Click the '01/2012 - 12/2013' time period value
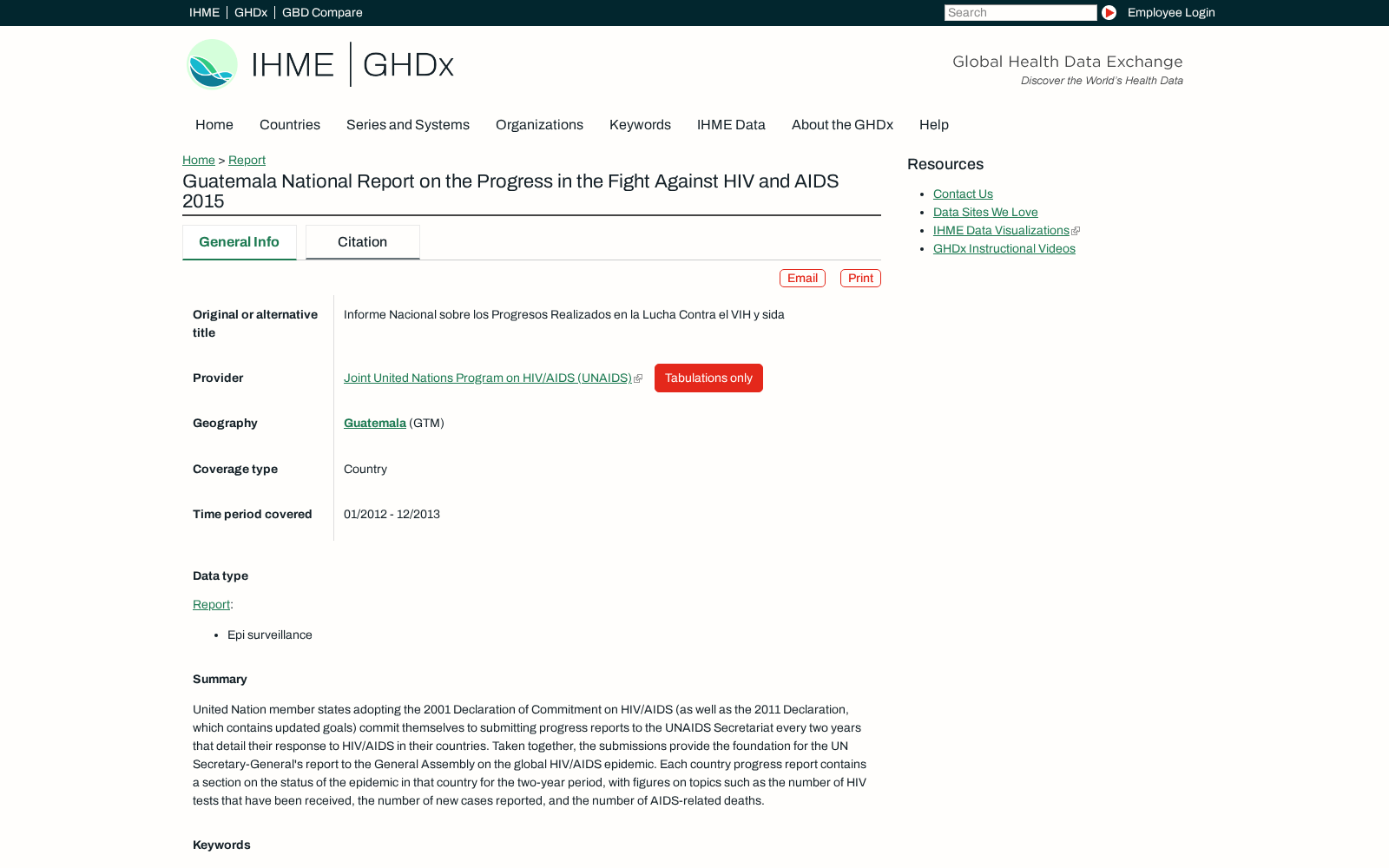1389x868 pixels. click(392, 515)
